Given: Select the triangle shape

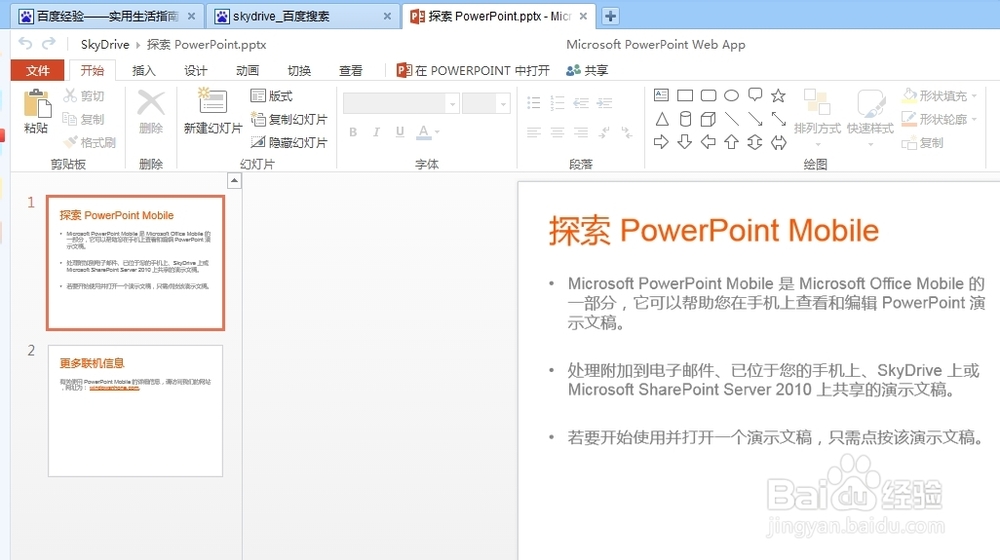Looking at the screenshot, I should click(662, 119).
